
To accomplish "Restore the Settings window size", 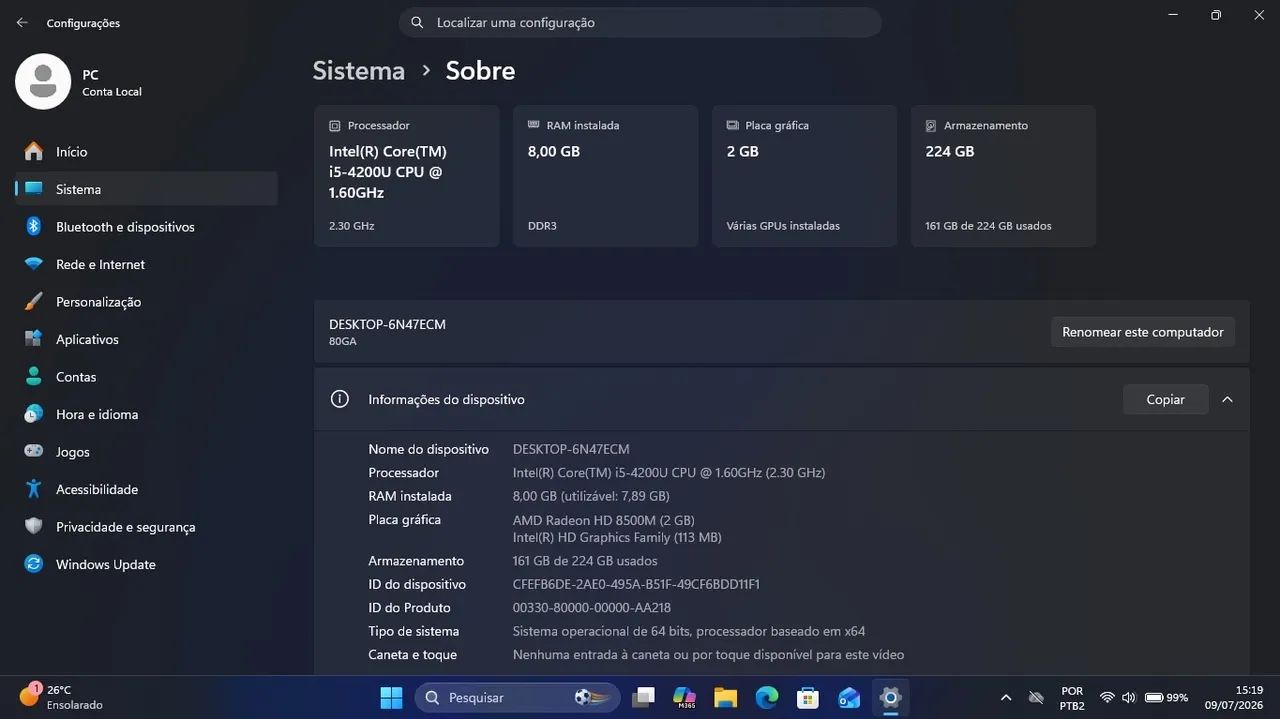I will pyautogui.click(x=1216, y=15).
